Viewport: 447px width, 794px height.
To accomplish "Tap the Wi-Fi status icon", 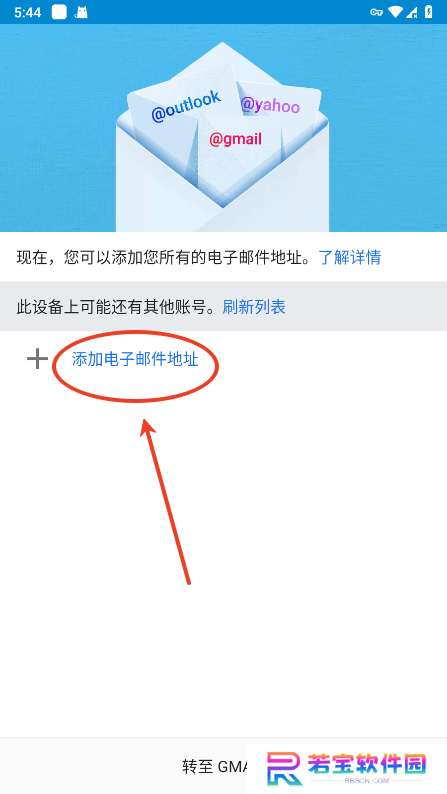I will [x=395, y=12].
